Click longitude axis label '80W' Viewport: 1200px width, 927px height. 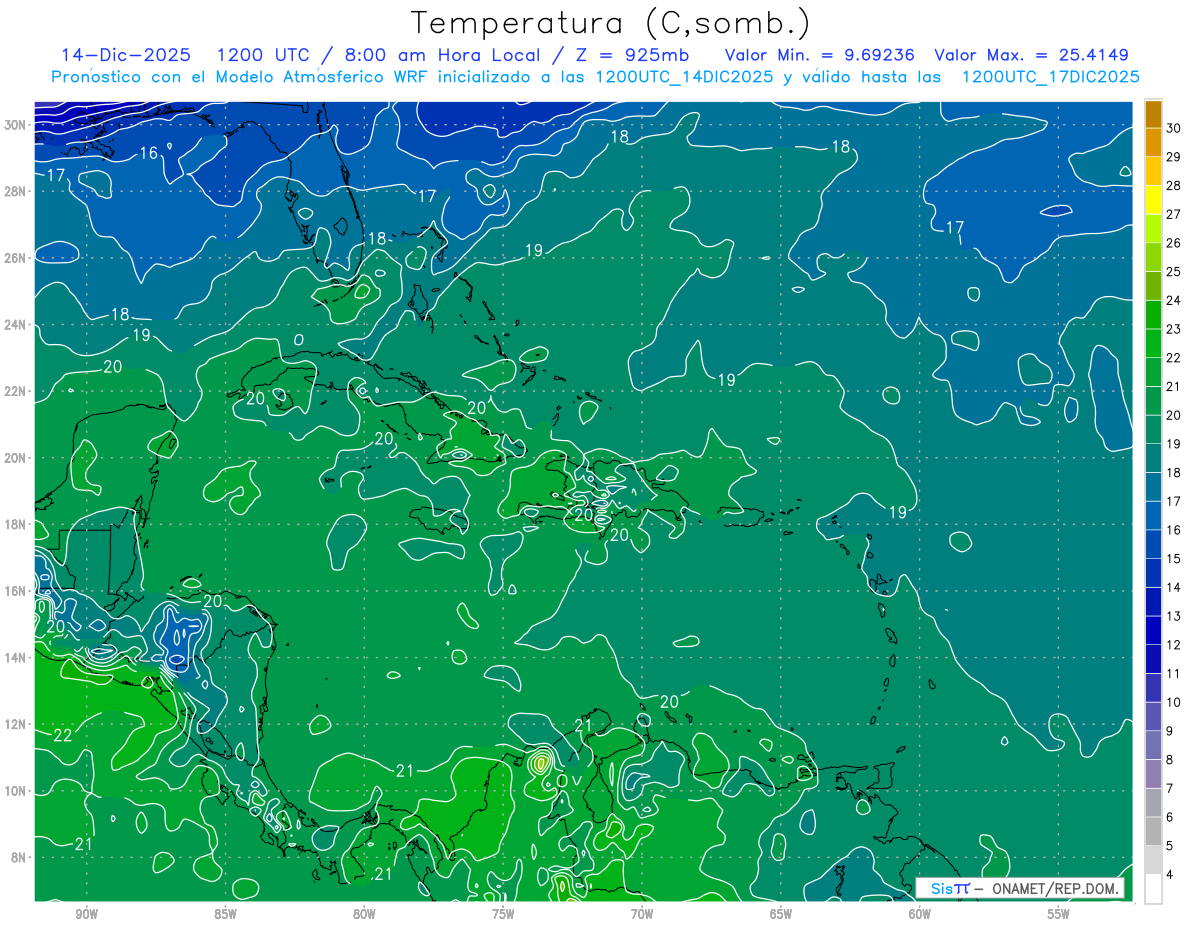tap(364, 915)
